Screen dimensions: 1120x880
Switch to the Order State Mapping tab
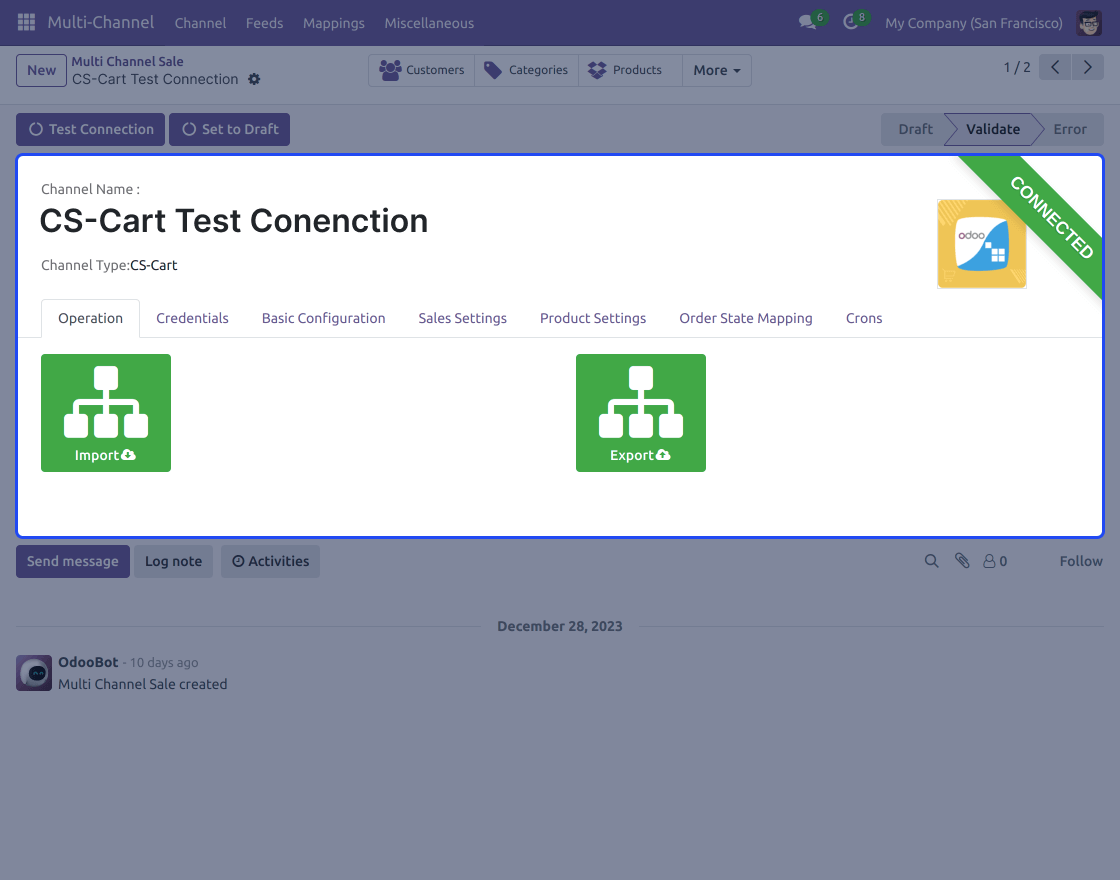(x=746, y=318)
